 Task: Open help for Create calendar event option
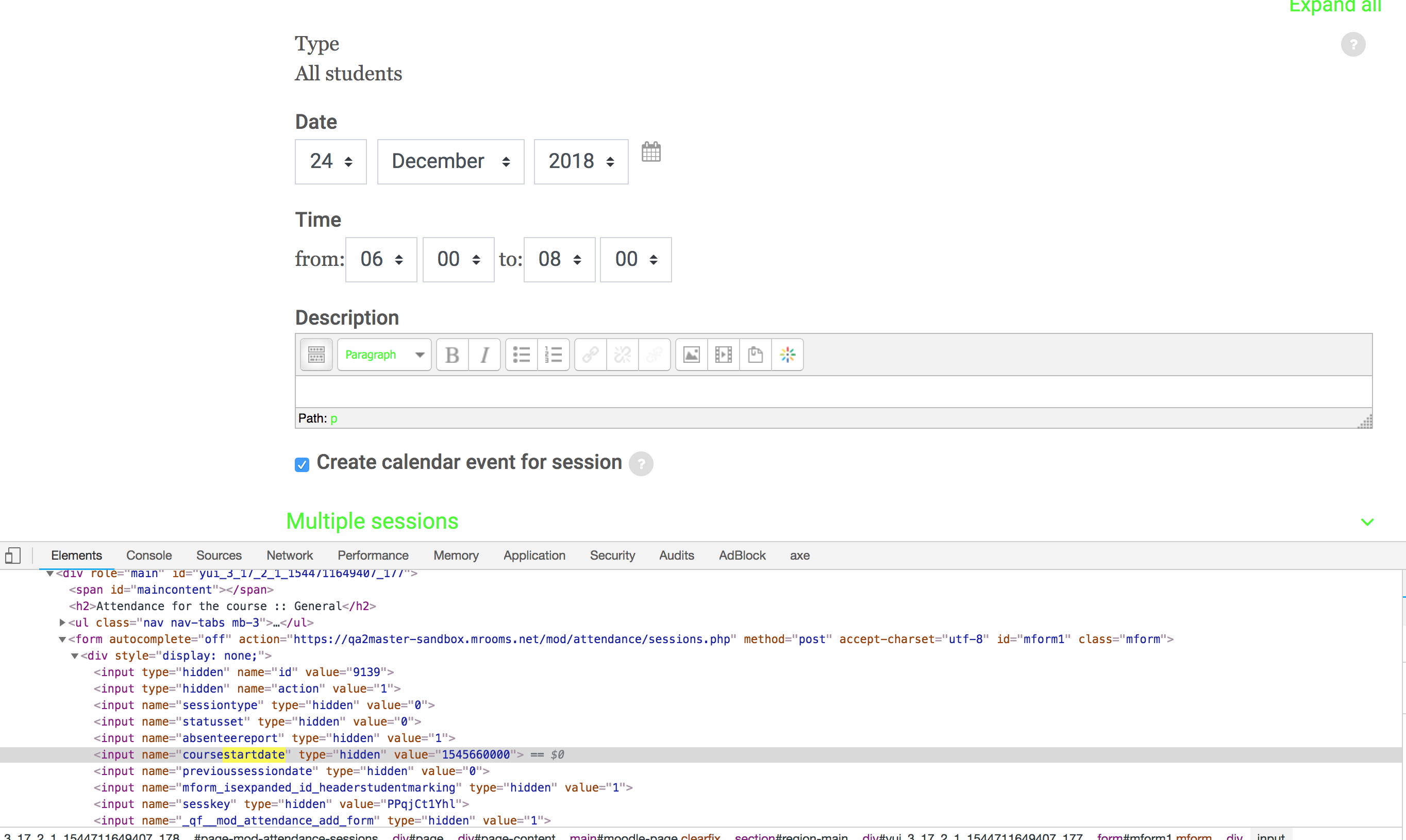pyautogui.click(x=641, y=464)
